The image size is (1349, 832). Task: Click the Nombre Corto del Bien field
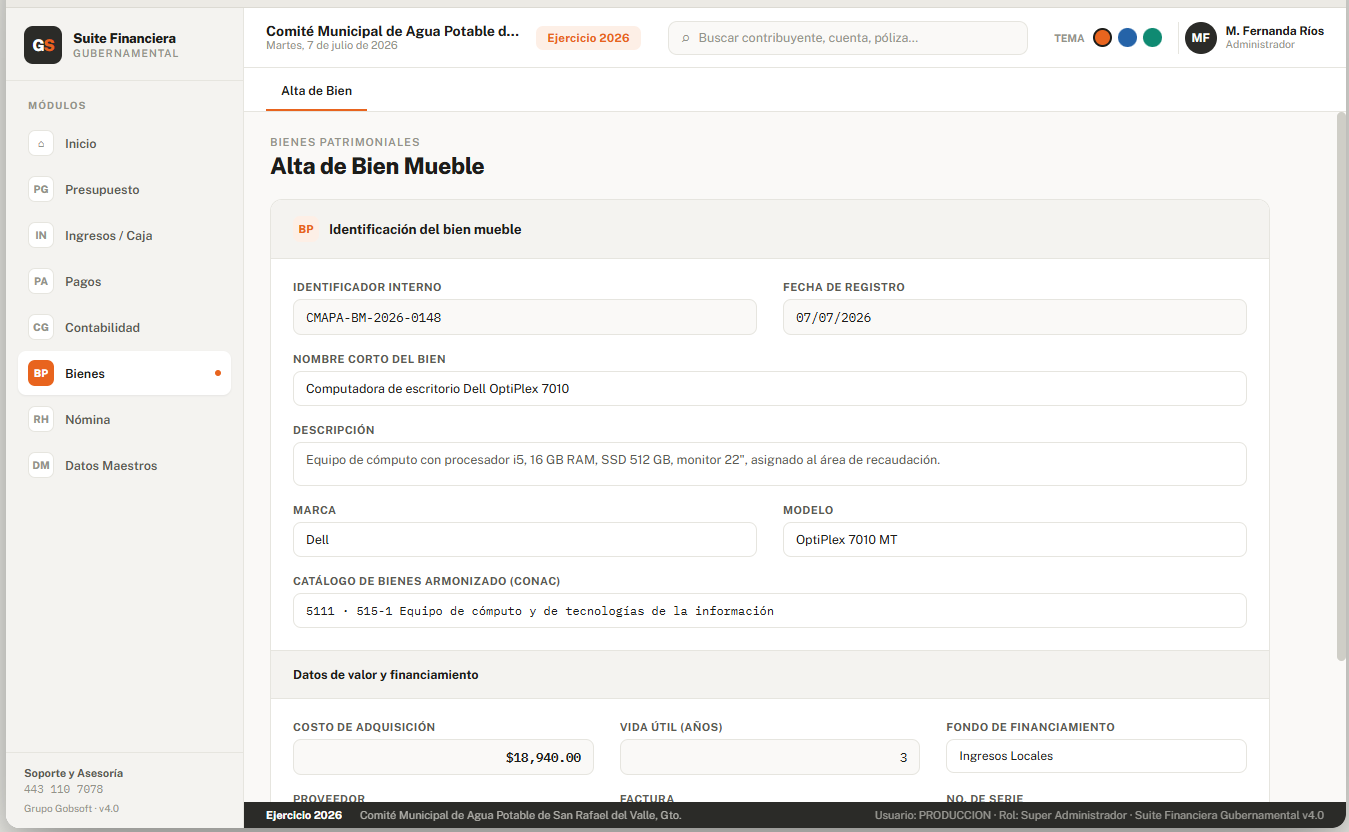point(769,389)
